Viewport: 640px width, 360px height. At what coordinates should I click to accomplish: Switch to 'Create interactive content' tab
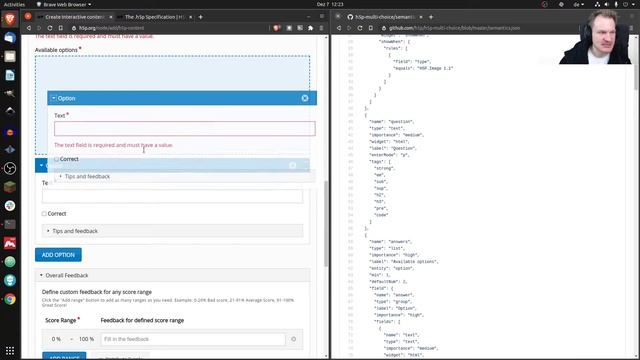(x=74, y=17)
